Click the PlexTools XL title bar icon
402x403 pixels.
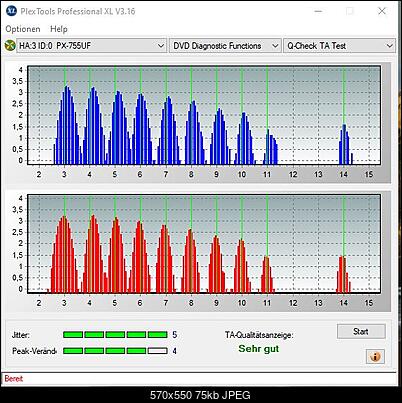pos(11,11)
